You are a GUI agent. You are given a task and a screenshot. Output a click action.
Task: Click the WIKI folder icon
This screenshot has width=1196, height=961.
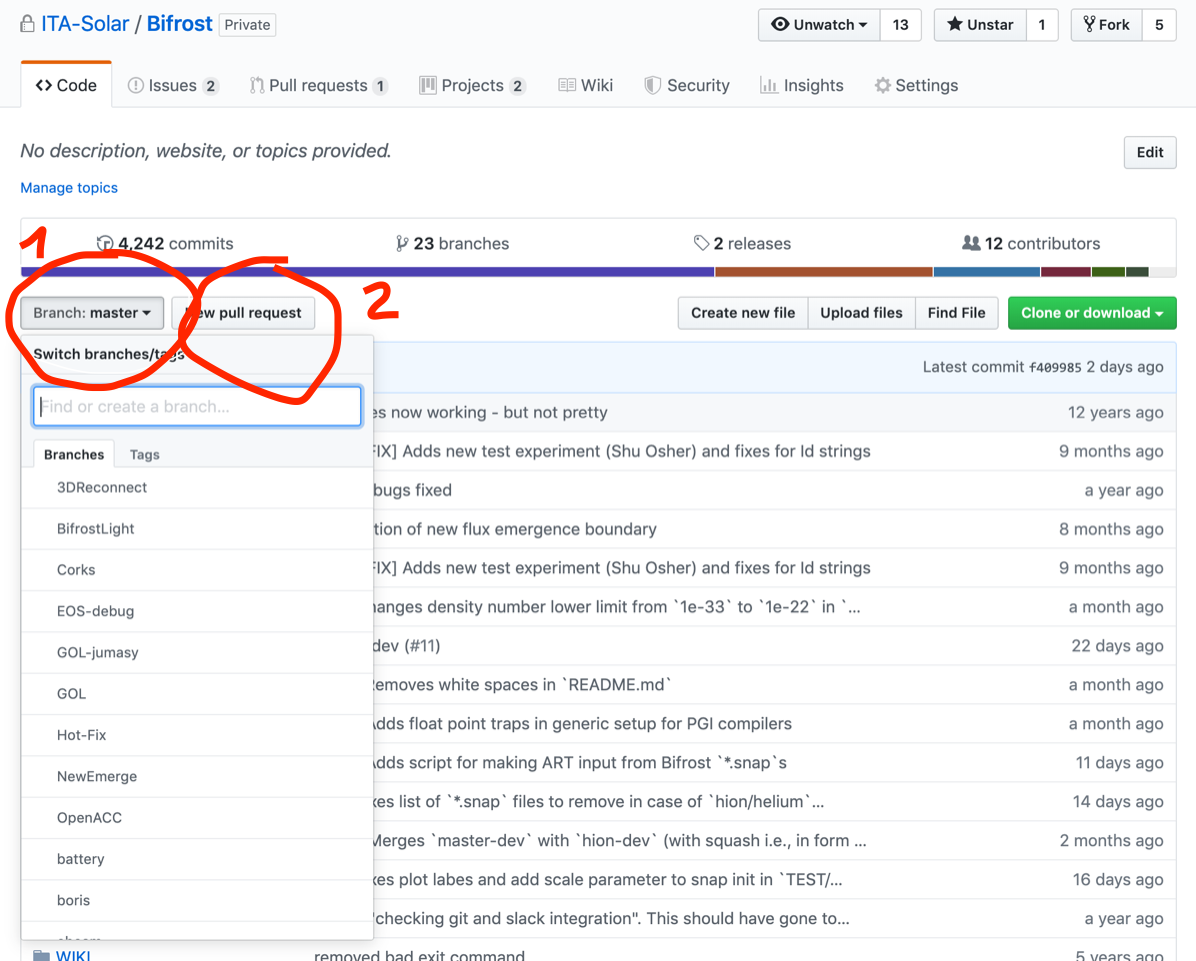(x=41, y=956)
